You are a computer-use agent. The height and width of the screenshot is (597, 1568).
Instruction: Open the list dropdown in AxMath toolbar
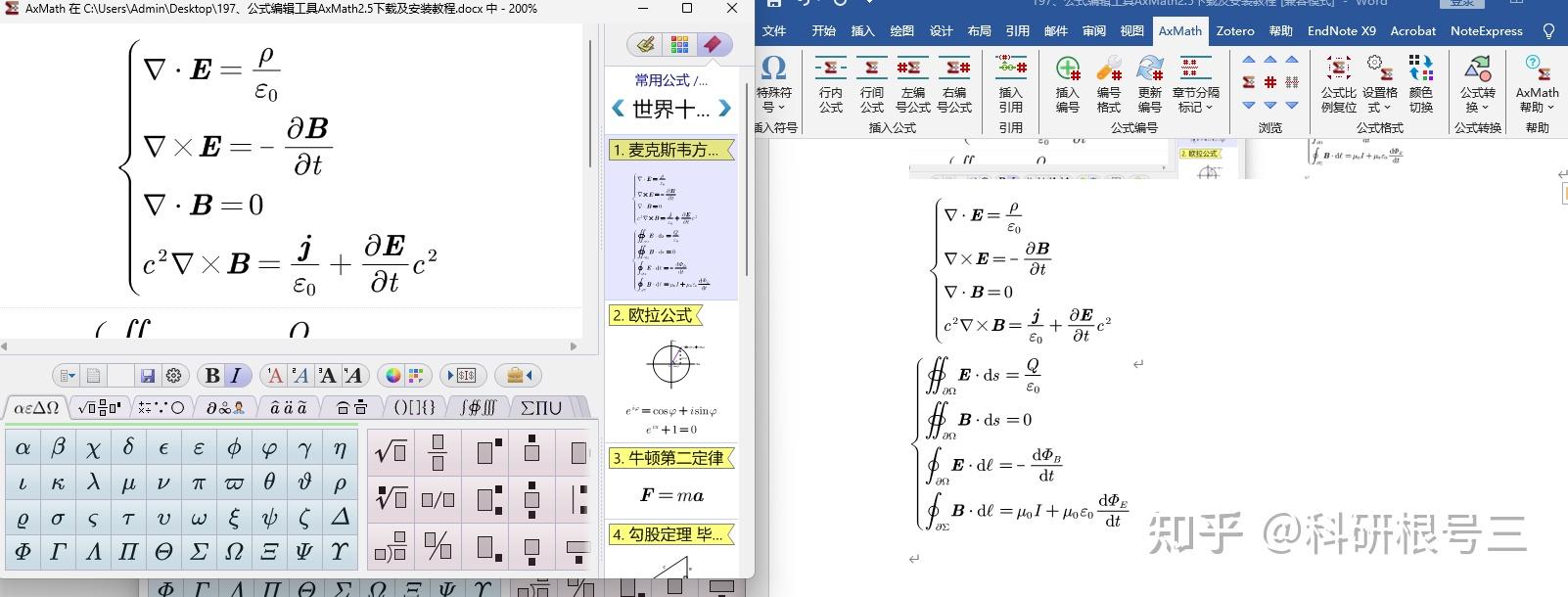tap(67, 375)
